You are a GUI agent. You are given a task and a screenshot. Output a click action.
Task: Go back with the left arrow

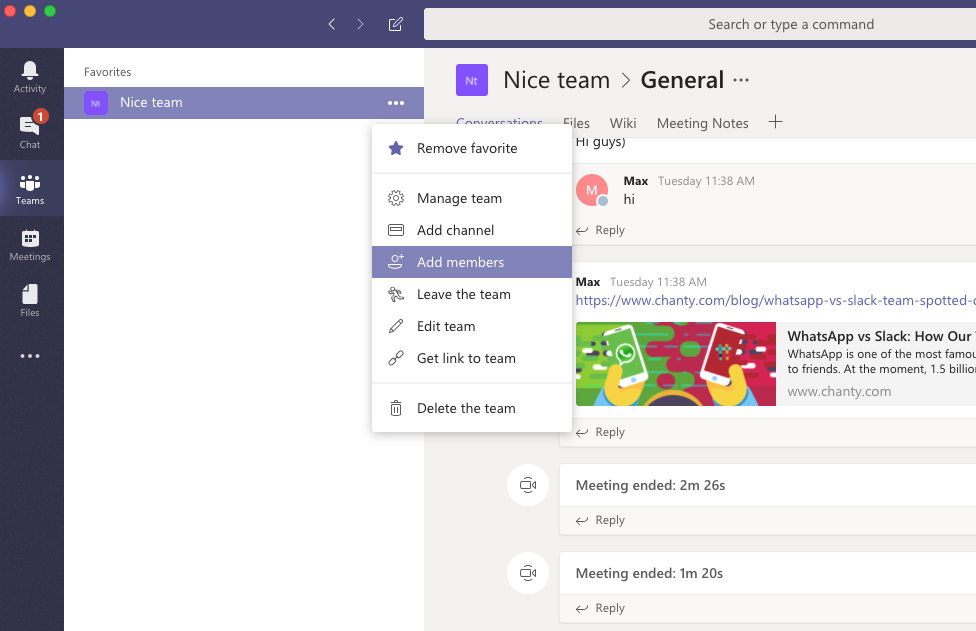point(332,24)
